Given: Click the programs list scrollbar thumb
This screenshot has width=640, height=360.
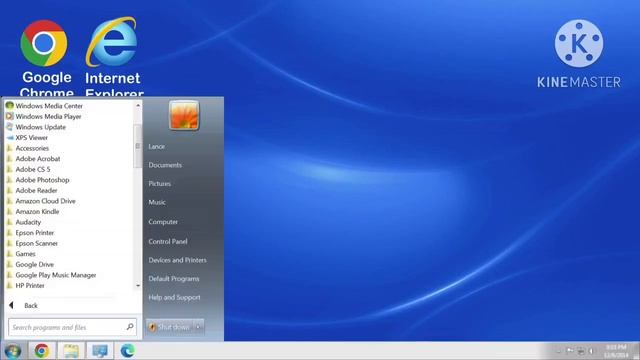Looking at the screenshot, I should 138,146.
